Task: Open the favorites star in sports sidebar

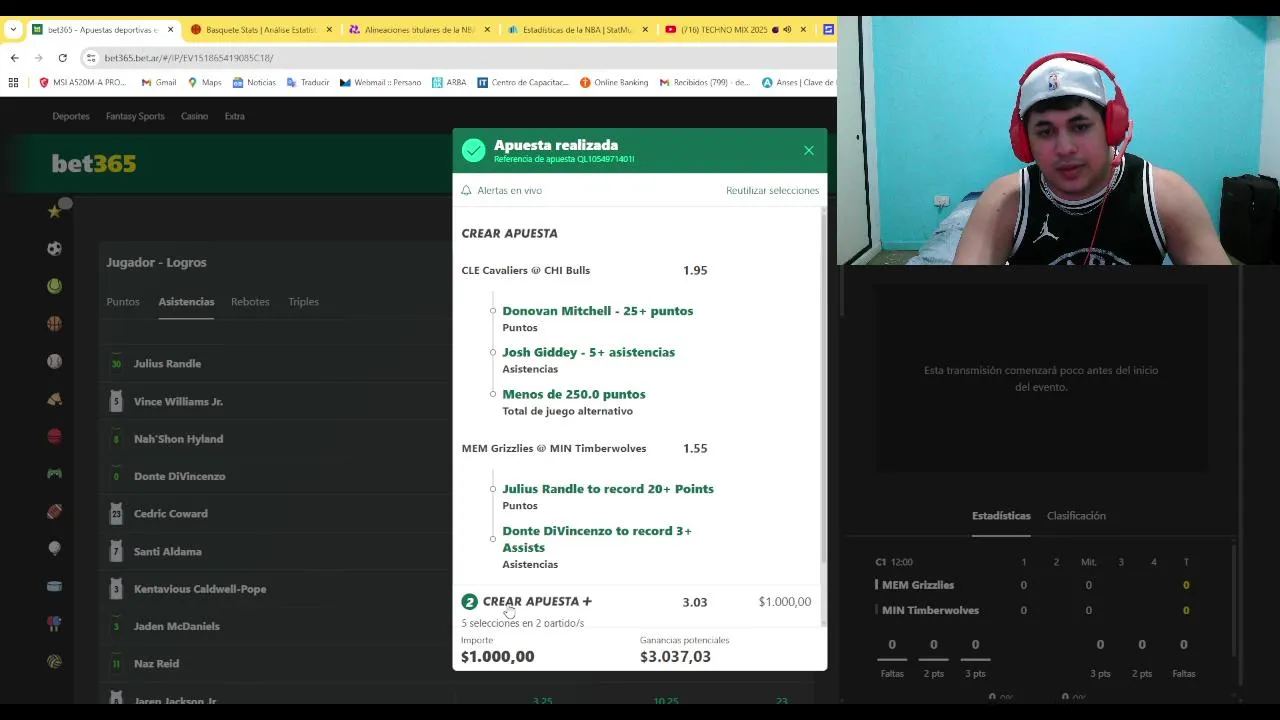Action: coord(54,211)
